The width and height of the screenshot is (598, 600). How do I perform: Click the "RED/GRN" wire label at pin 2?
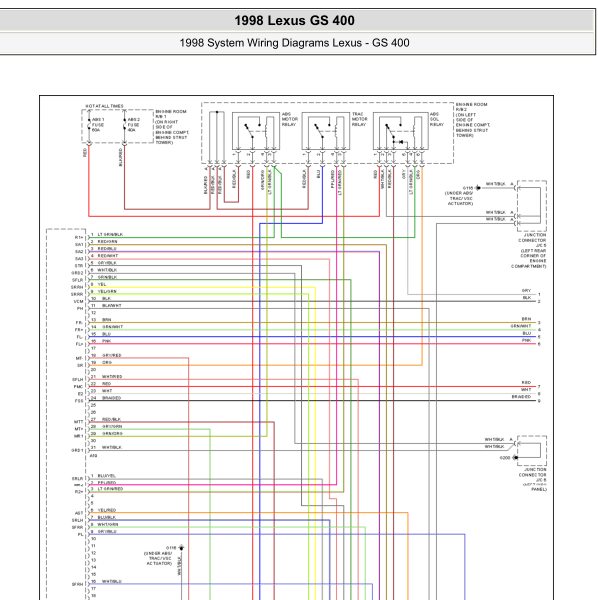click(x=107, y=241)
